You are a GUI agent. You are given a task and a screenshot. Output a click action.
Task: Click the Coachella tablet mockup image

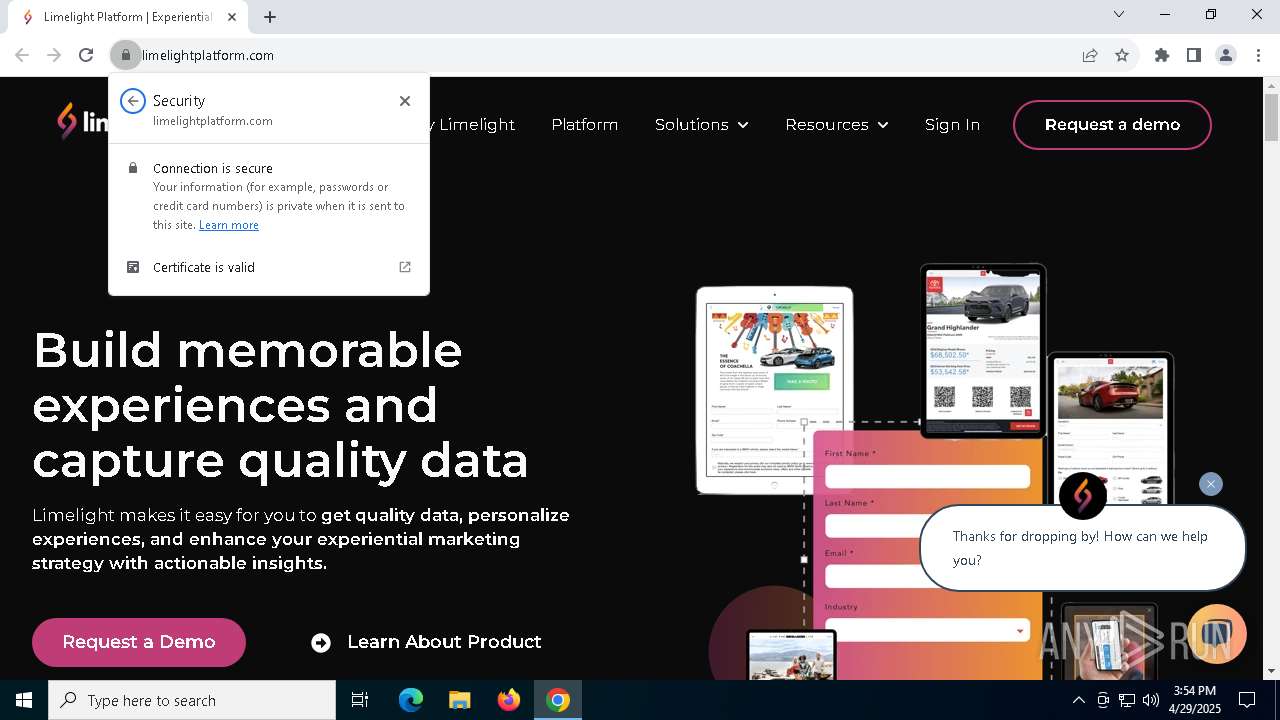coord(775,390)
